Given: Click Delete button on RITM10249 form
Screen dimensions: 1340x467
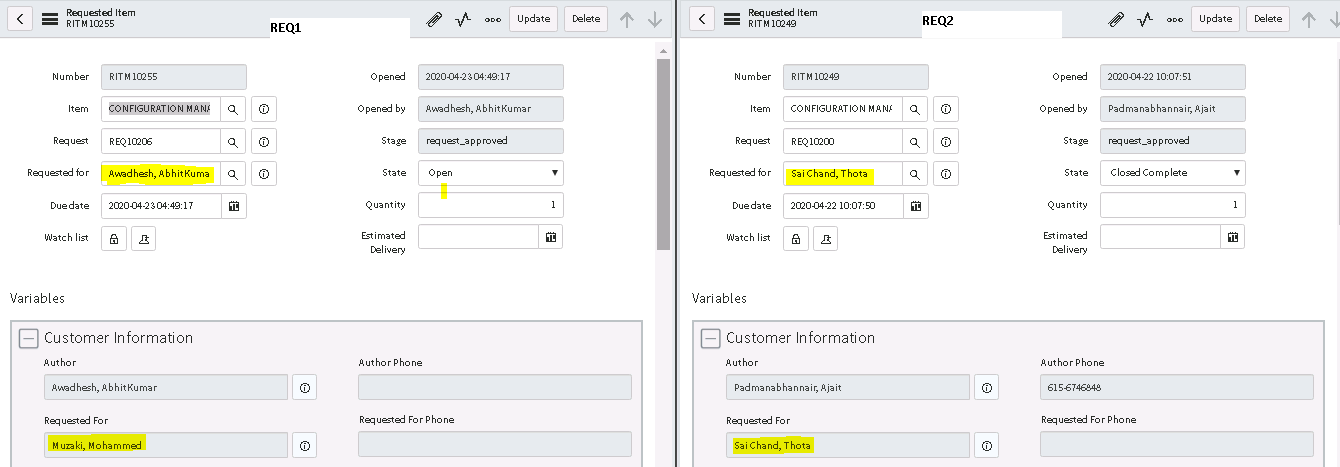Looking at the screenshot, I should click(x=1268, y=19).
